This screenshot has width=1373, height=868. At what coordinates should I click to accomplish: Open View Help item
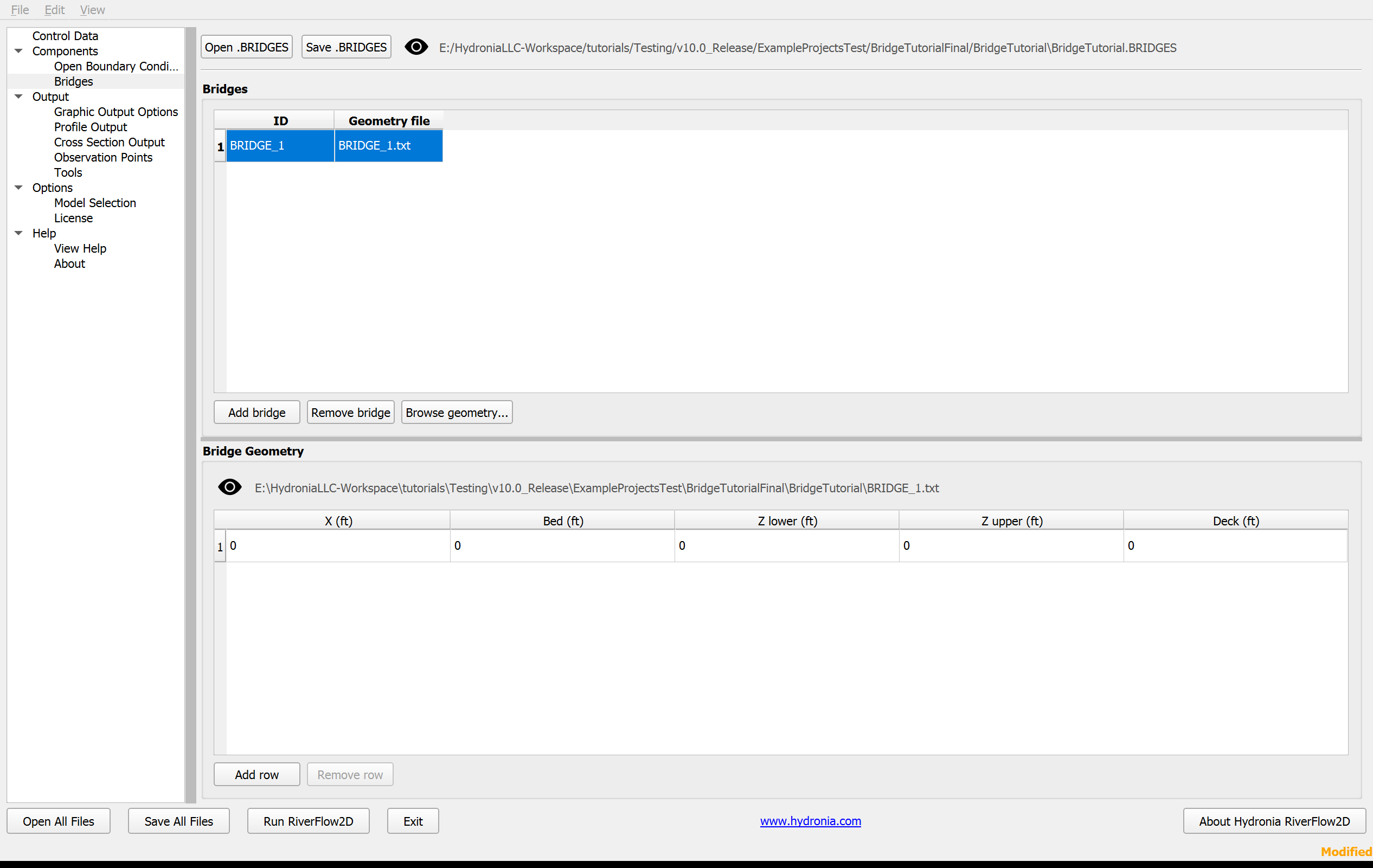pos(80,248)
